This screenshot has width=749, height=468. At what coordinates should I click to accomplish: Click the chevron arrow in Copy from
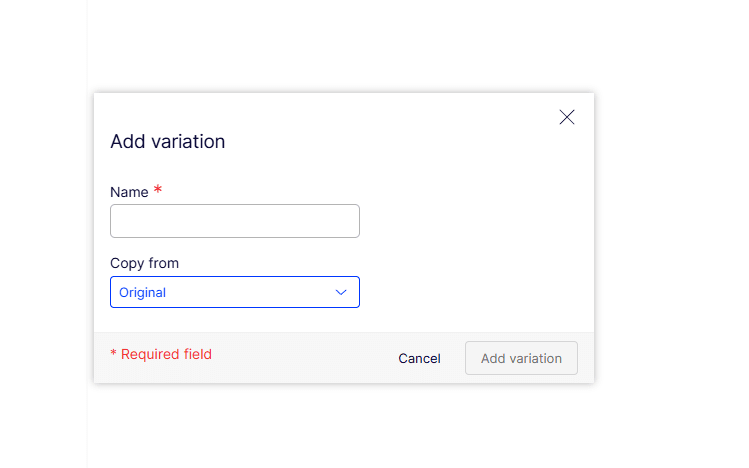pyautogui.click(x=341, y=292)
